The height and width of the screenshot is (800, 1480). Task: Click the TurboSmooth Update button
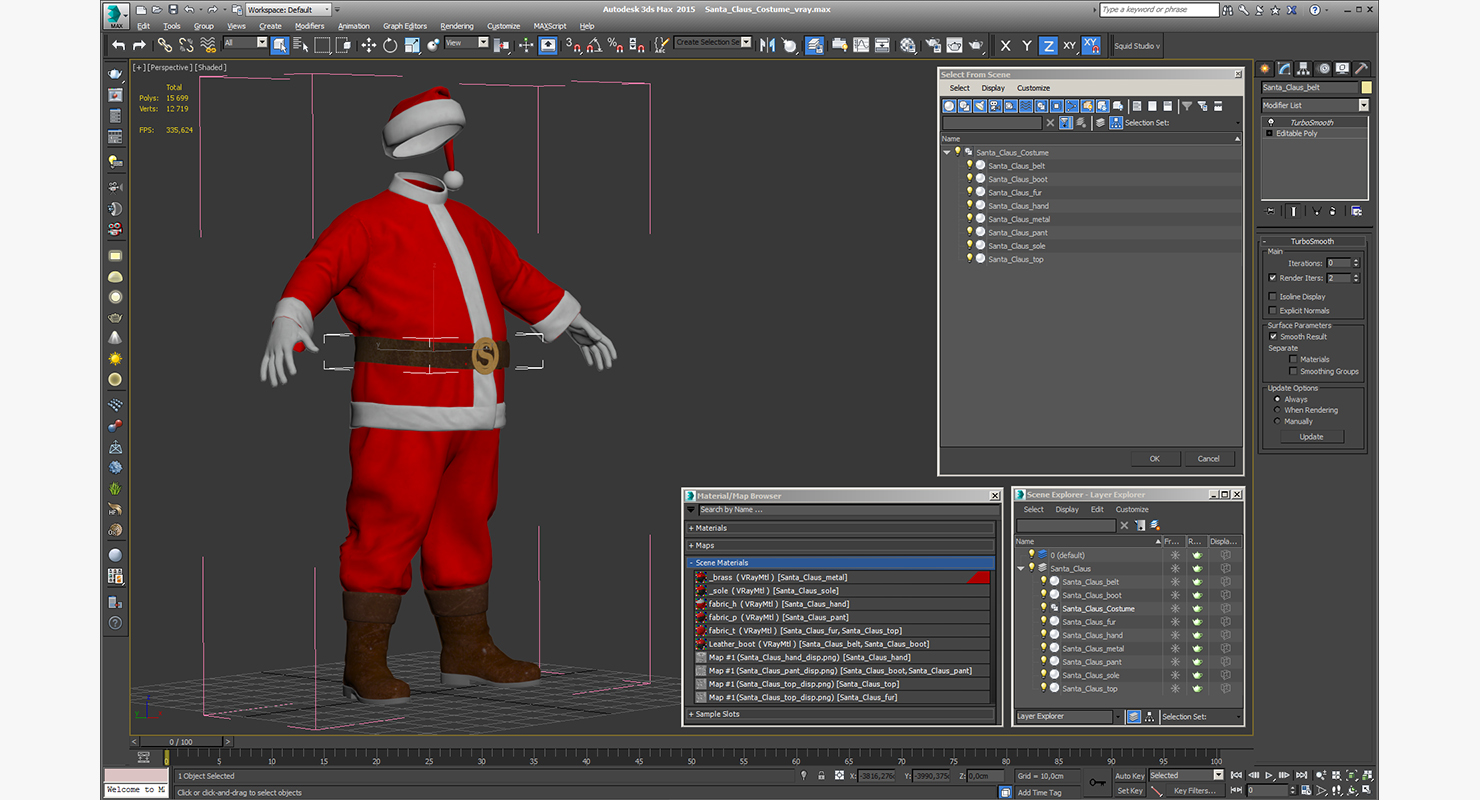(x=1311, y=436)
